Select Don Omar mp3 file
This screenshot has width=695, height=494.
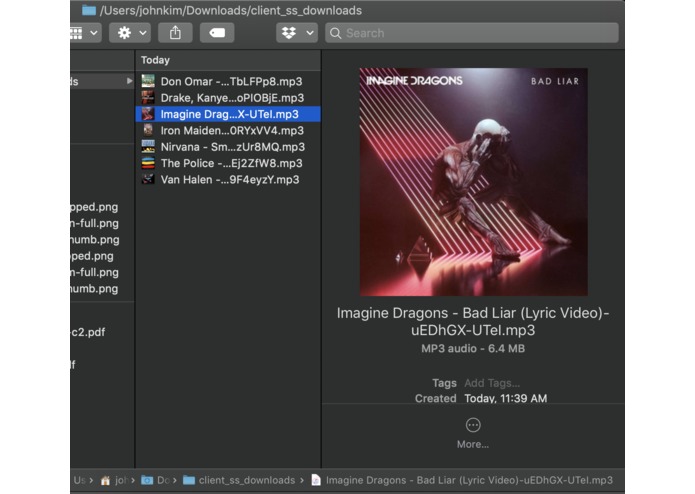click(x=228, y=82)
